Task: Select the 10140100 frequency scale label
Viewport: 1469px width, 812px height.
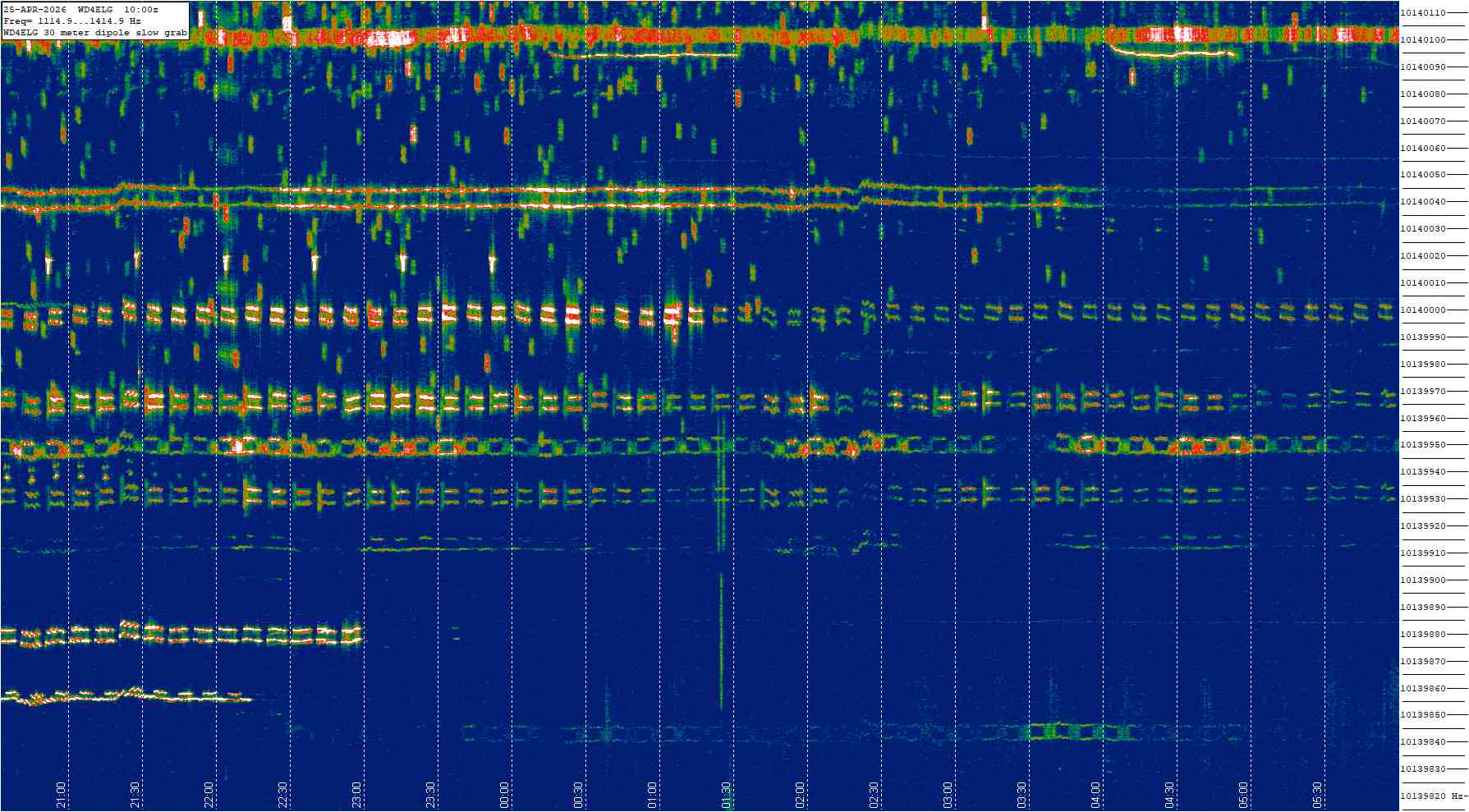Action: point(1423,40)
